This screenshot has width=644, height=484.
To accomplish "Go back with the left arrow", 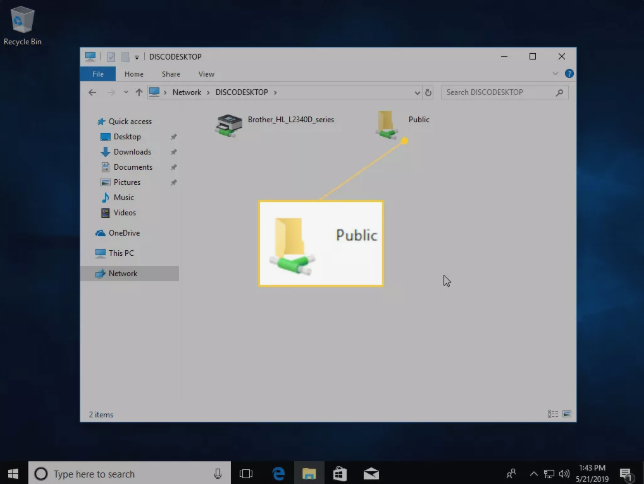I will pos(92,92).
